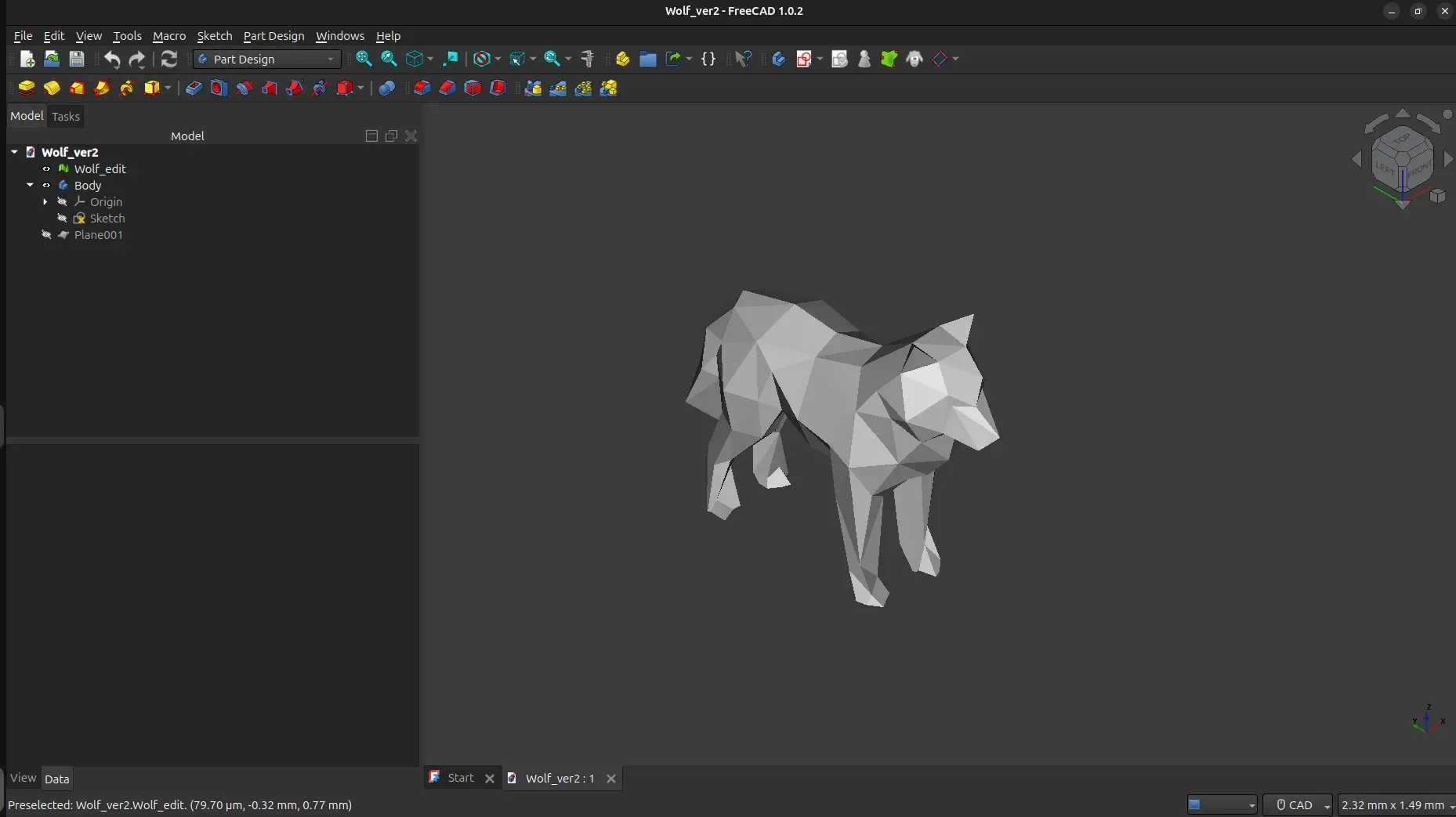Open the Sketch menu
Image resolution: width=1456 pixels, height=817 pixels.
click(214, 36)
